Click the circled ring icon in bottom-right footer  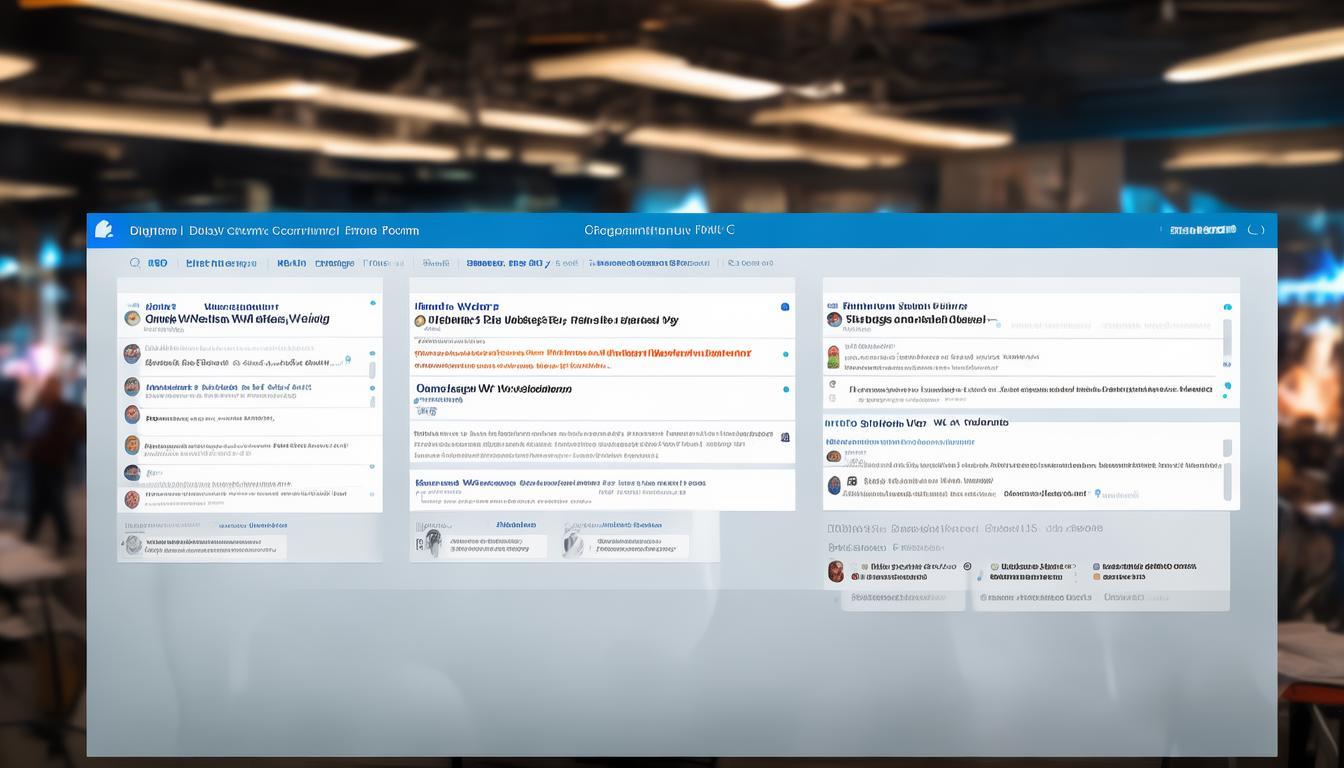[967, 567]
